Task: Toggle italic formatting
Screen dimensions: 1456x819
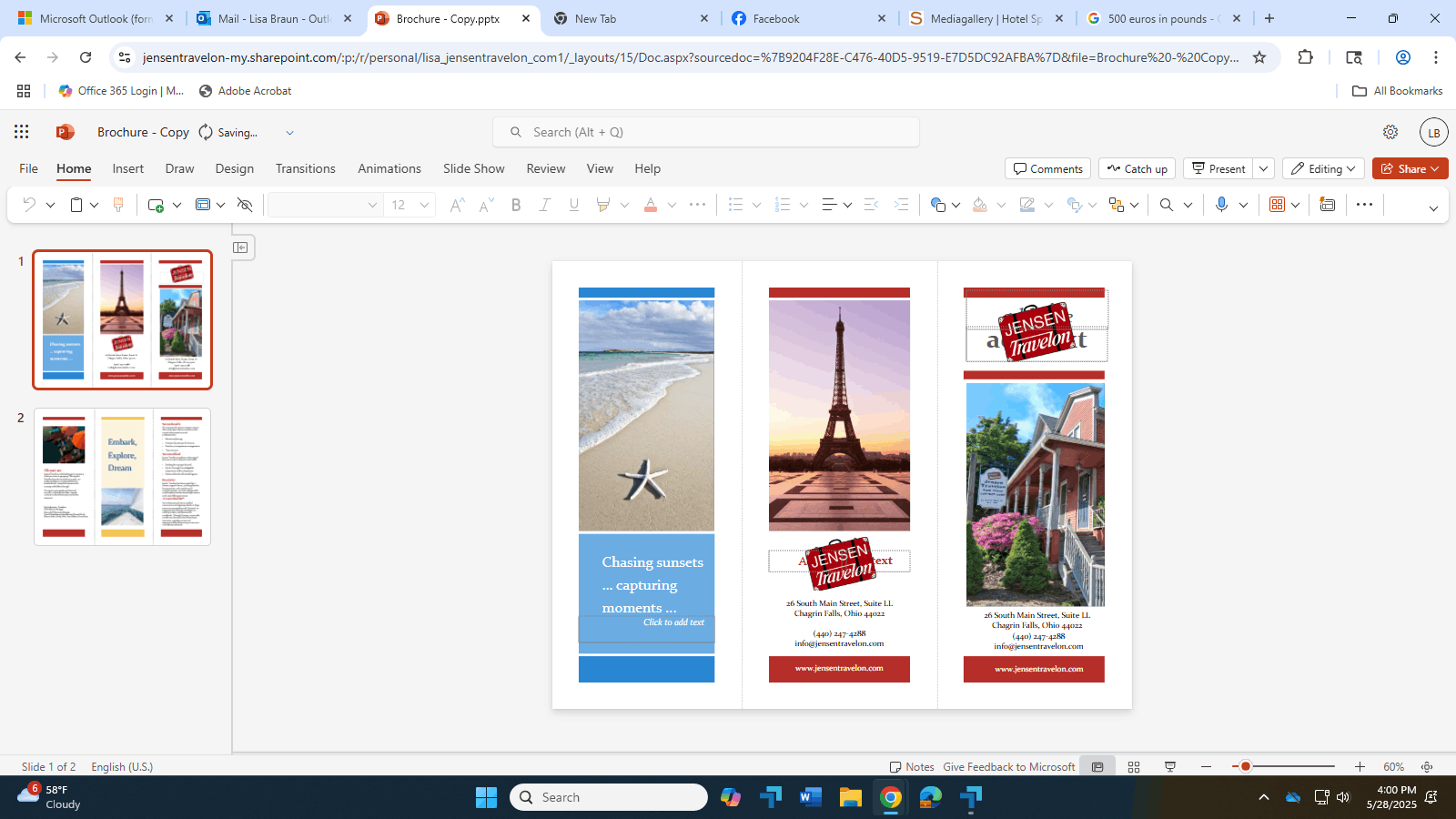Action: [544, 204]
